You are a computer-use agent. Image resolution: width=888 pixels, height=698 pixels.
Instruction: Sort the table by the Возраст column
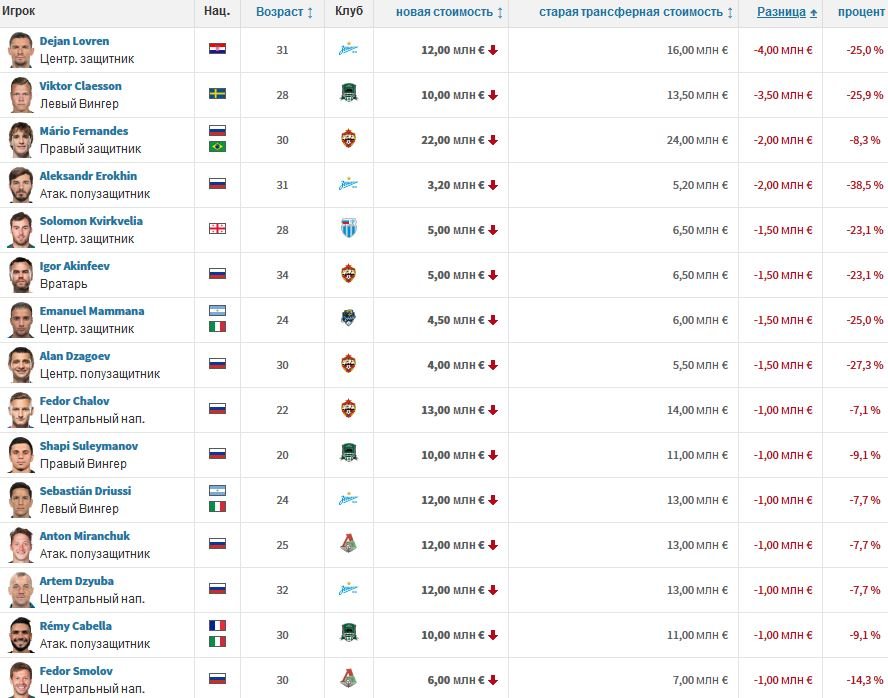click(x=284, y=12)
